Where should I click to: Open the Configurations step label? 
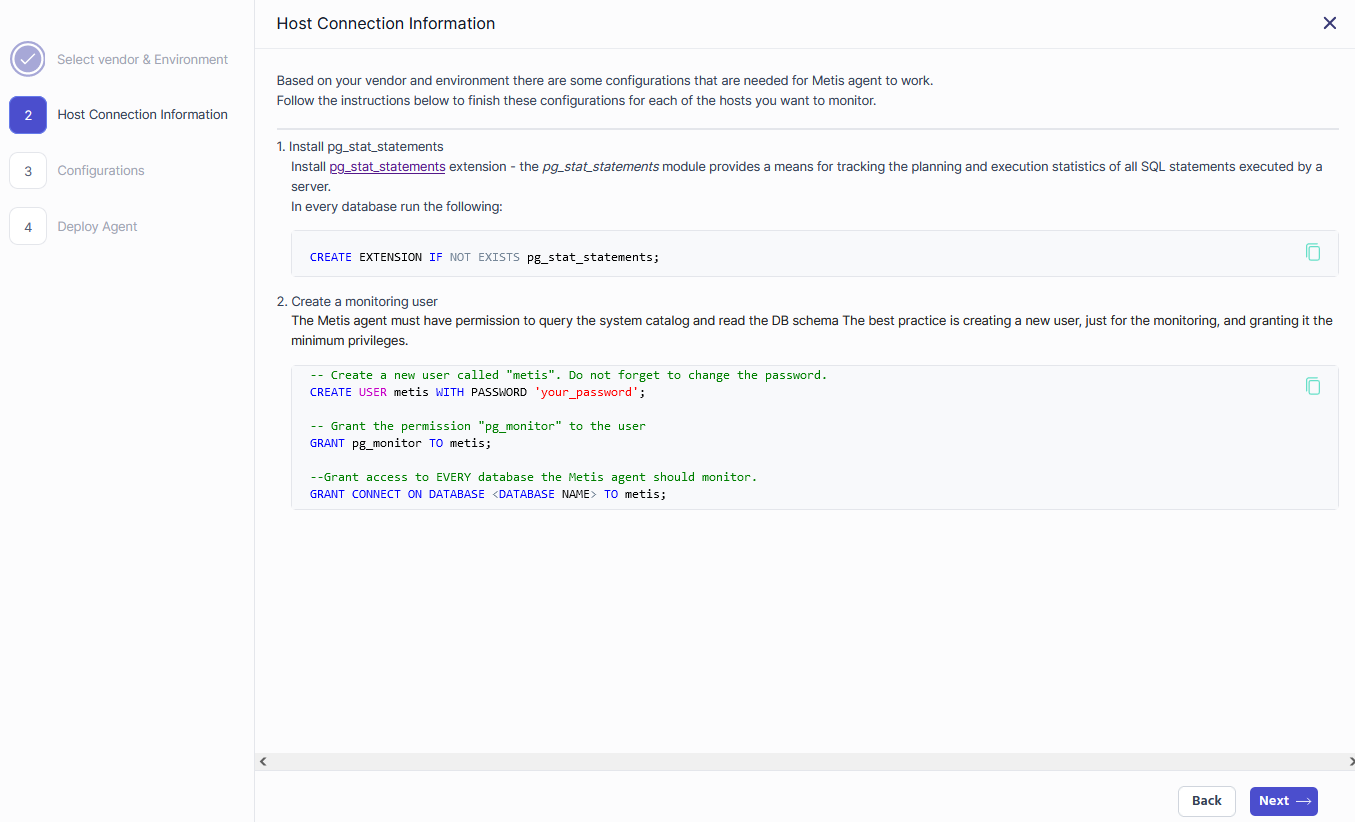coord(101,171)
